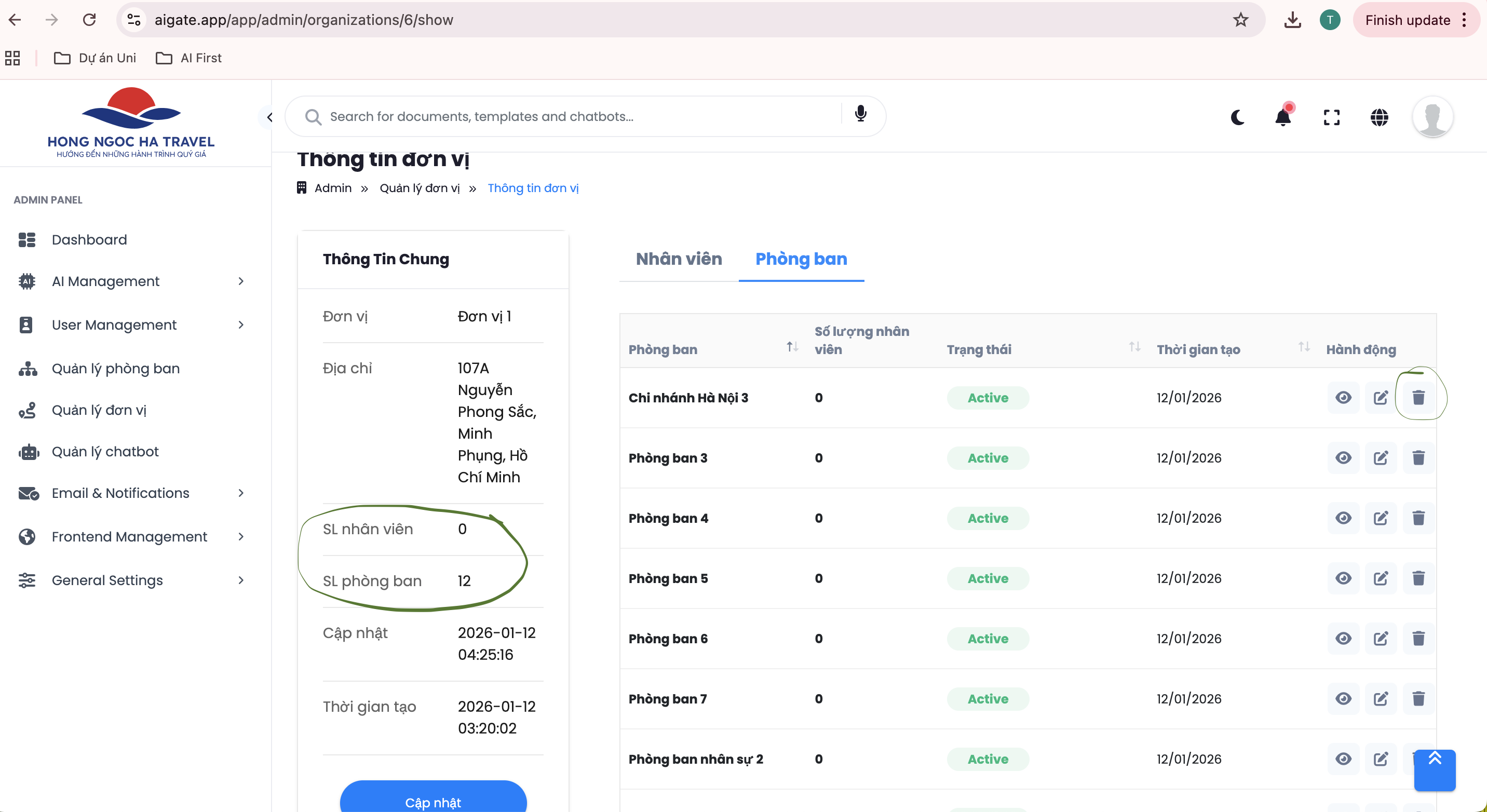Open language globe menu
The image size is (1487, 812).
tap(1379, 117)
